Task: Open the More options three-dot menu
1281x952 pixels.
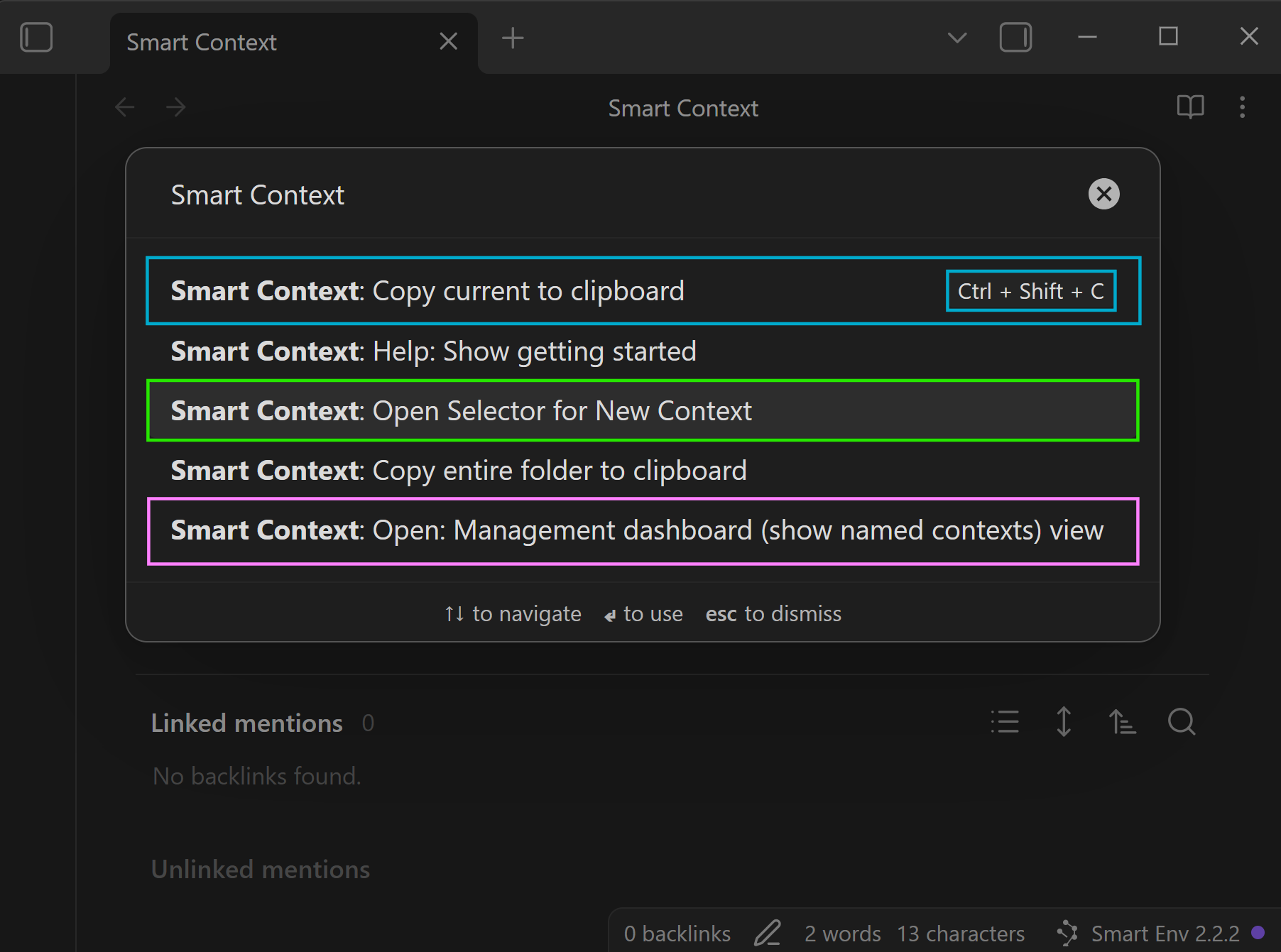Action: tap(1242, 107)
